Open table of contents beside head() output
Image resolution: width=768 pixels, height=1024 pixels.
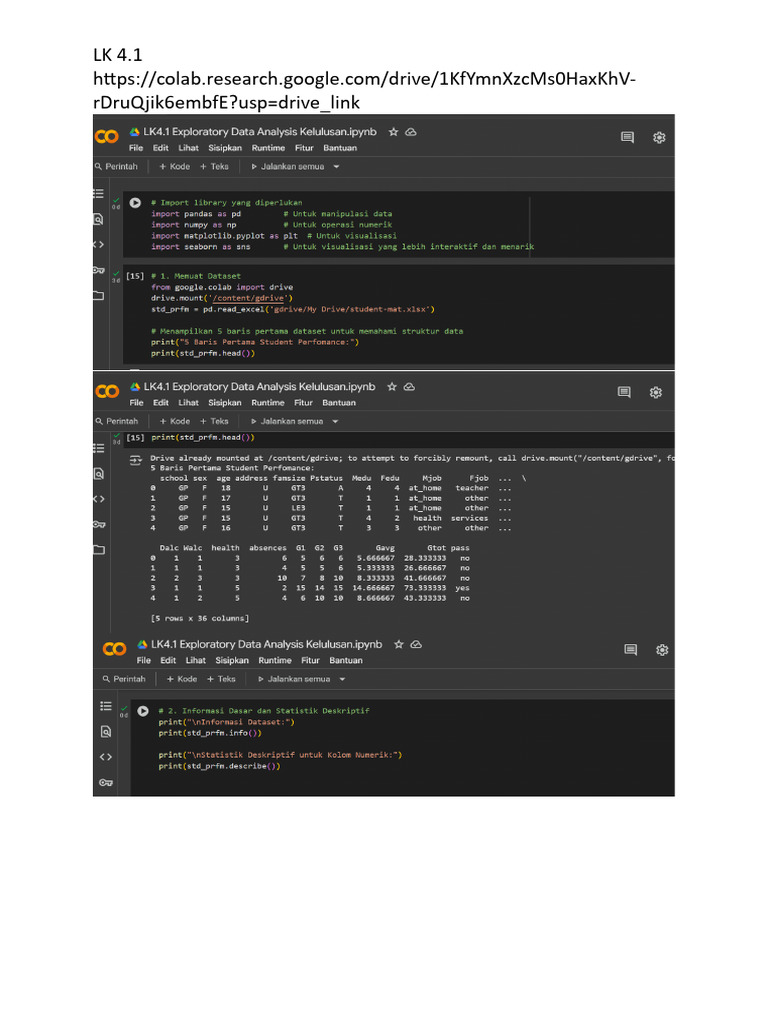click(99, 448)
